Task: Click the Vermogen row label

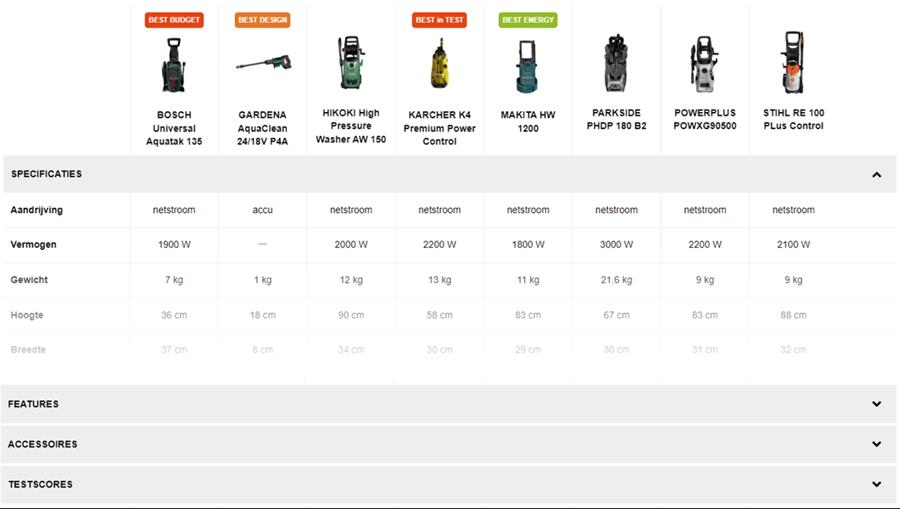Action: coord(33,244)
